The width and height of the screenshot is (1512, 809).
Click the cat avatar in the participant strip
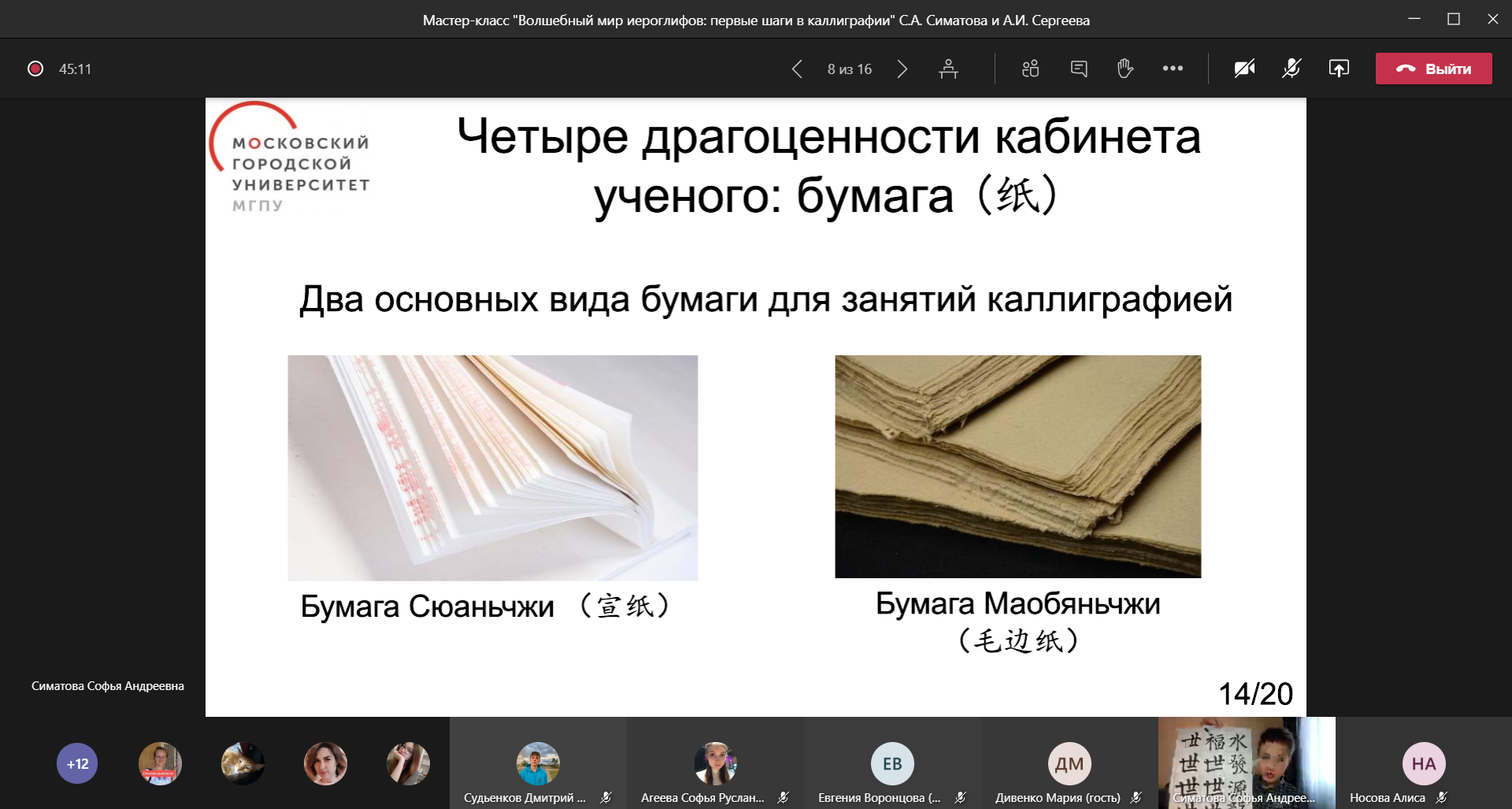(x=243, y=763)
